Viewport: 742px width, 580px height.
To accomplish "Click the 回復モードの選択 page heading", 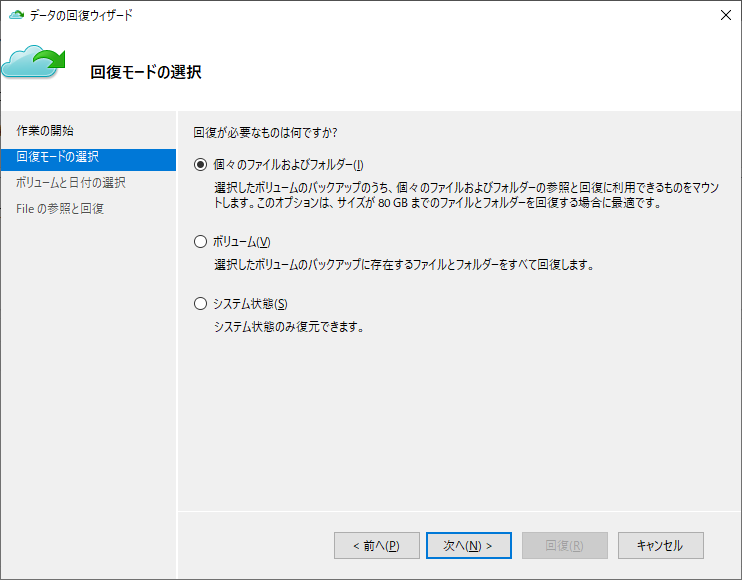I will coord(146,72).
